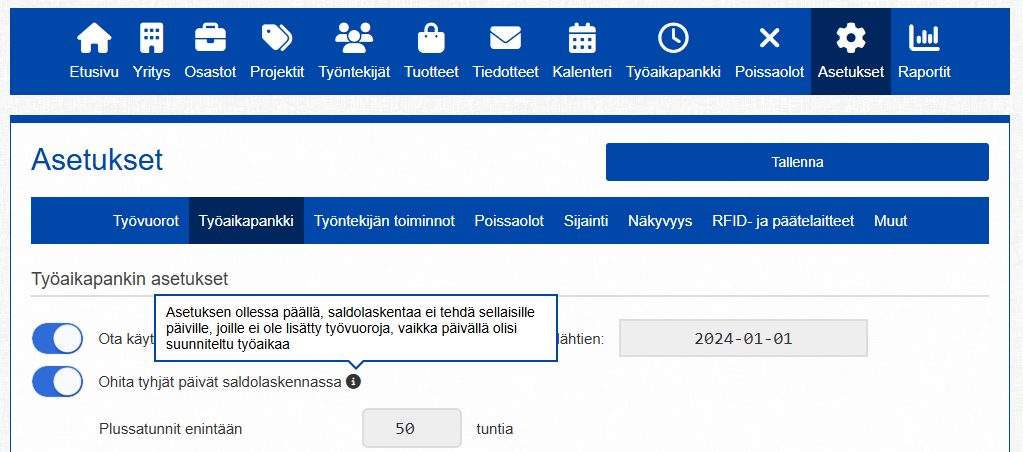The image size is (1023, 452).
Task: Open Etusivu home icon
Action: click(x=94, y=38)
